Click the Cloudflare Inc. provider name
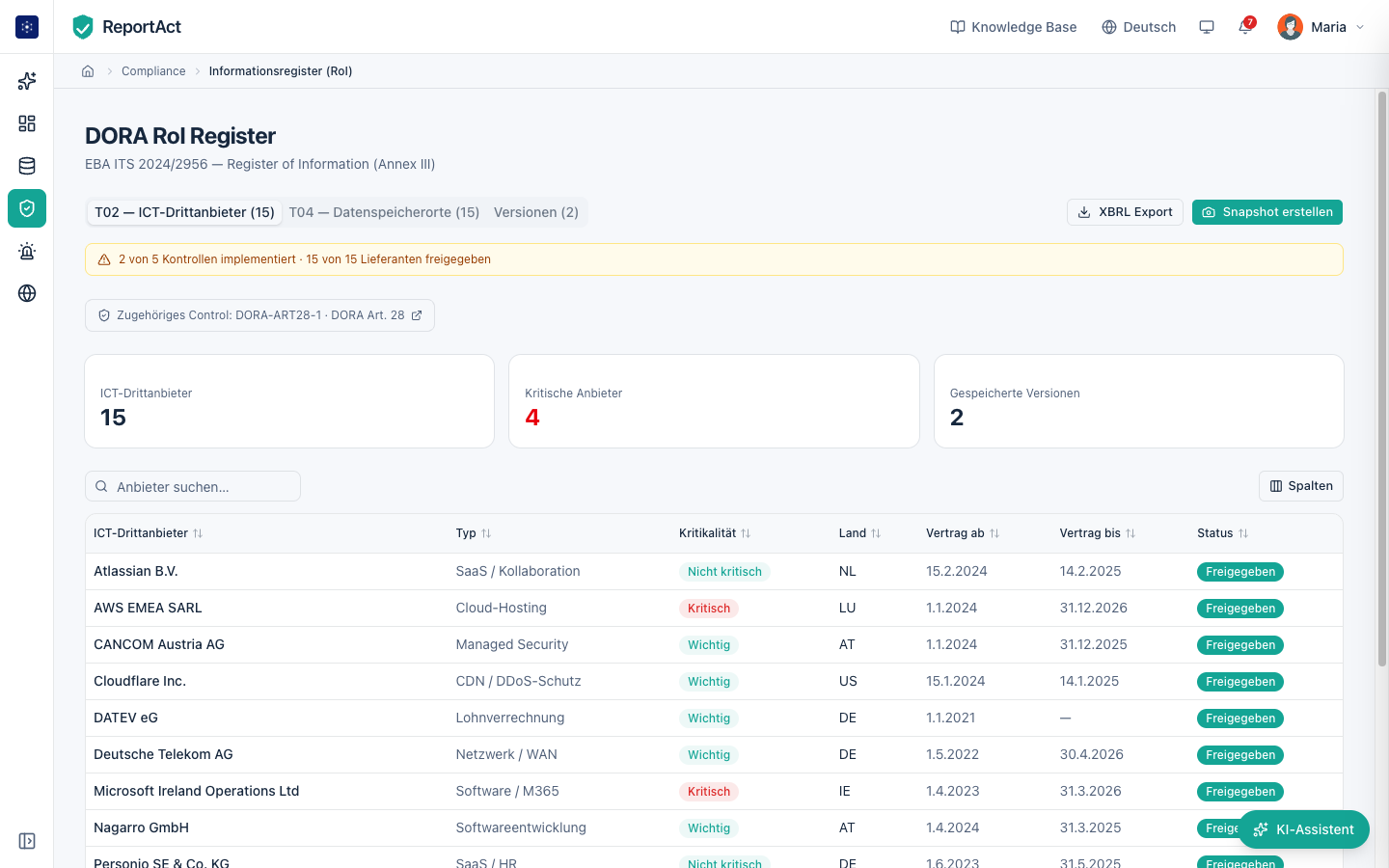The height and width of the screenshot is (868, 1389). [140, 681]
